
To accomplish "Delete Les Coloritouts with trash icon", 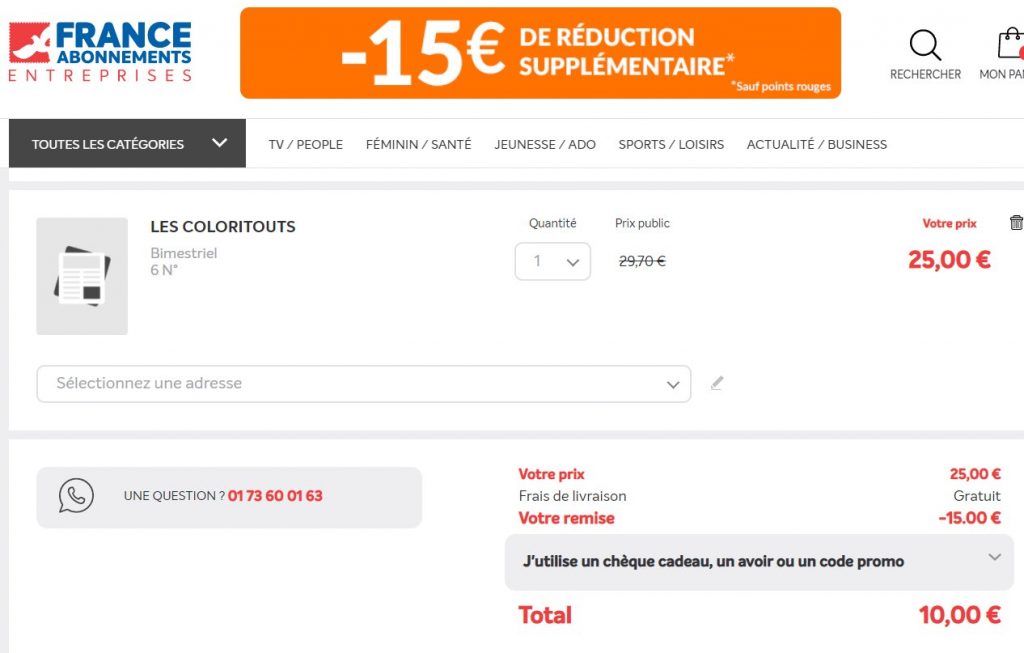I will point(1016,223).
